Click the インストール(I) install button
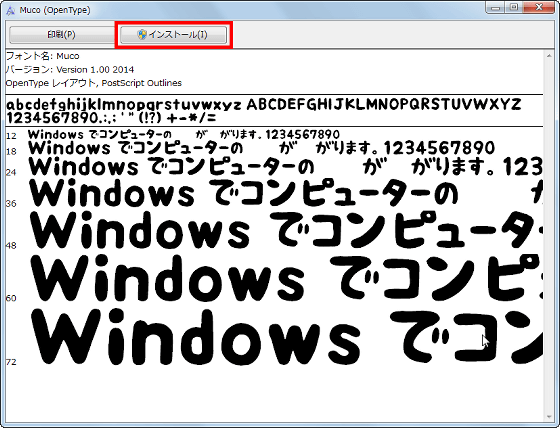560x428 pixels. [x=173, y=35]
